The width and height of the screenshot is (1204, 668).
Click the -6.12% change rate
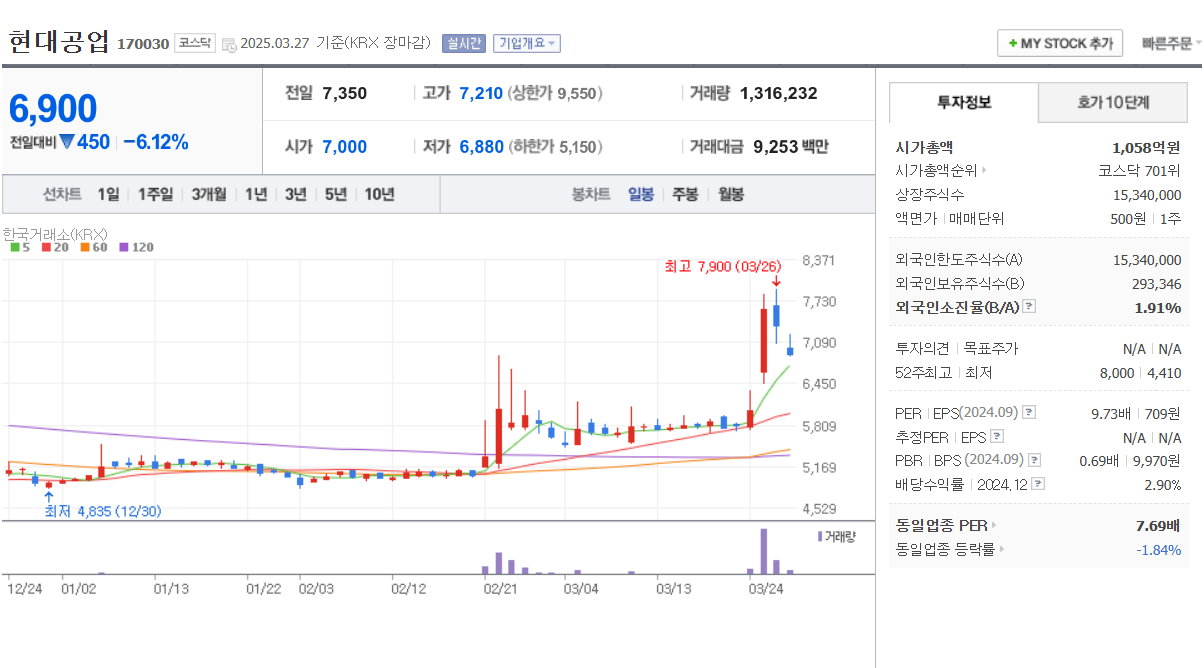pyautogui.click(x=156, y=142)
